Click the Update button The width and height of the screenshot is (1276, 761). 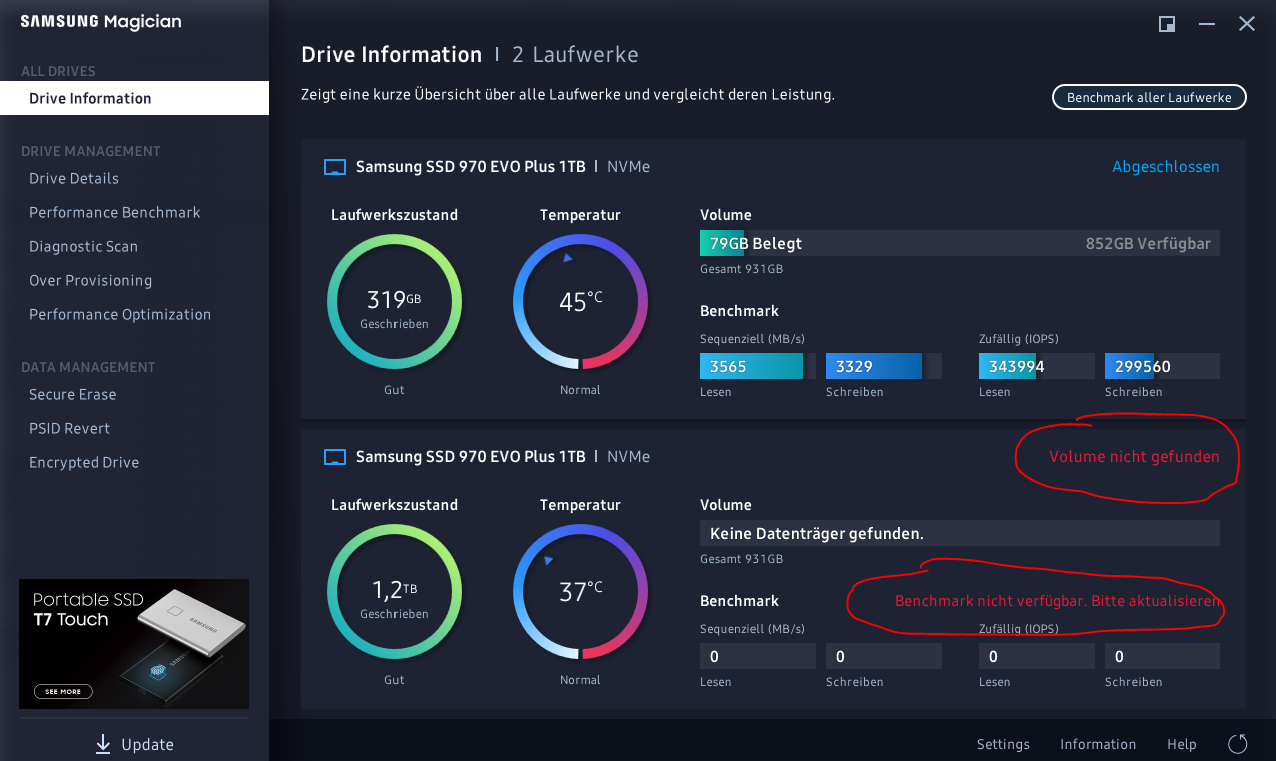(x=134, y=744)
